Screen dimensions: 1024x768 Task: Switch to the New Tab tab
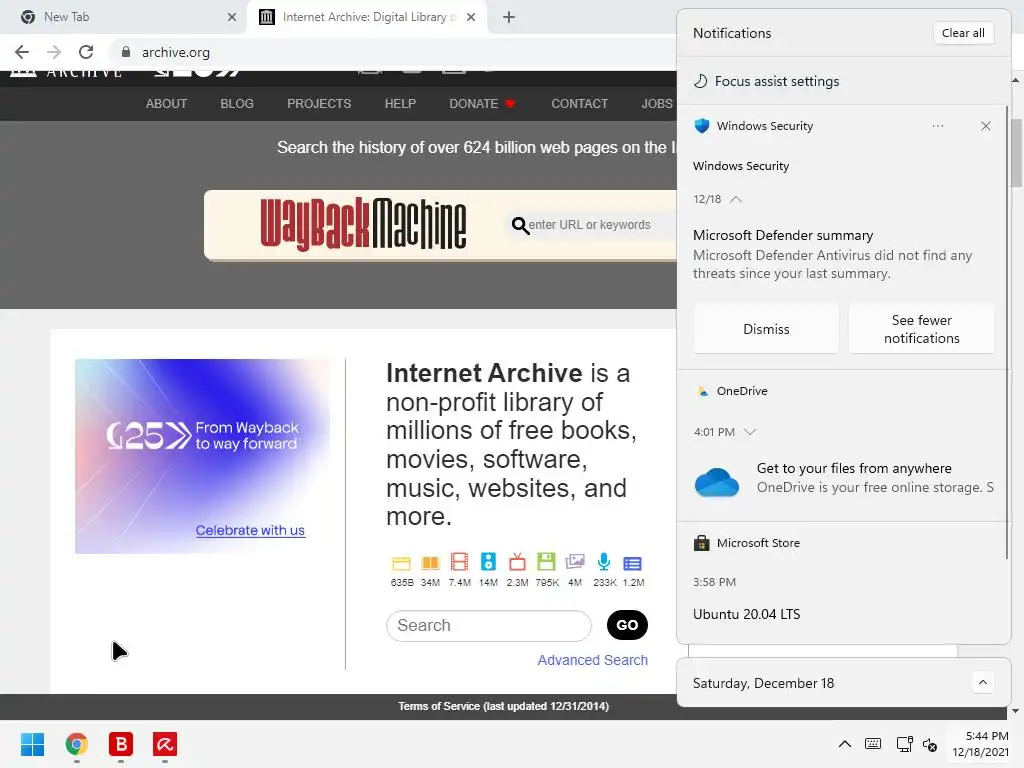coord(123,17)
